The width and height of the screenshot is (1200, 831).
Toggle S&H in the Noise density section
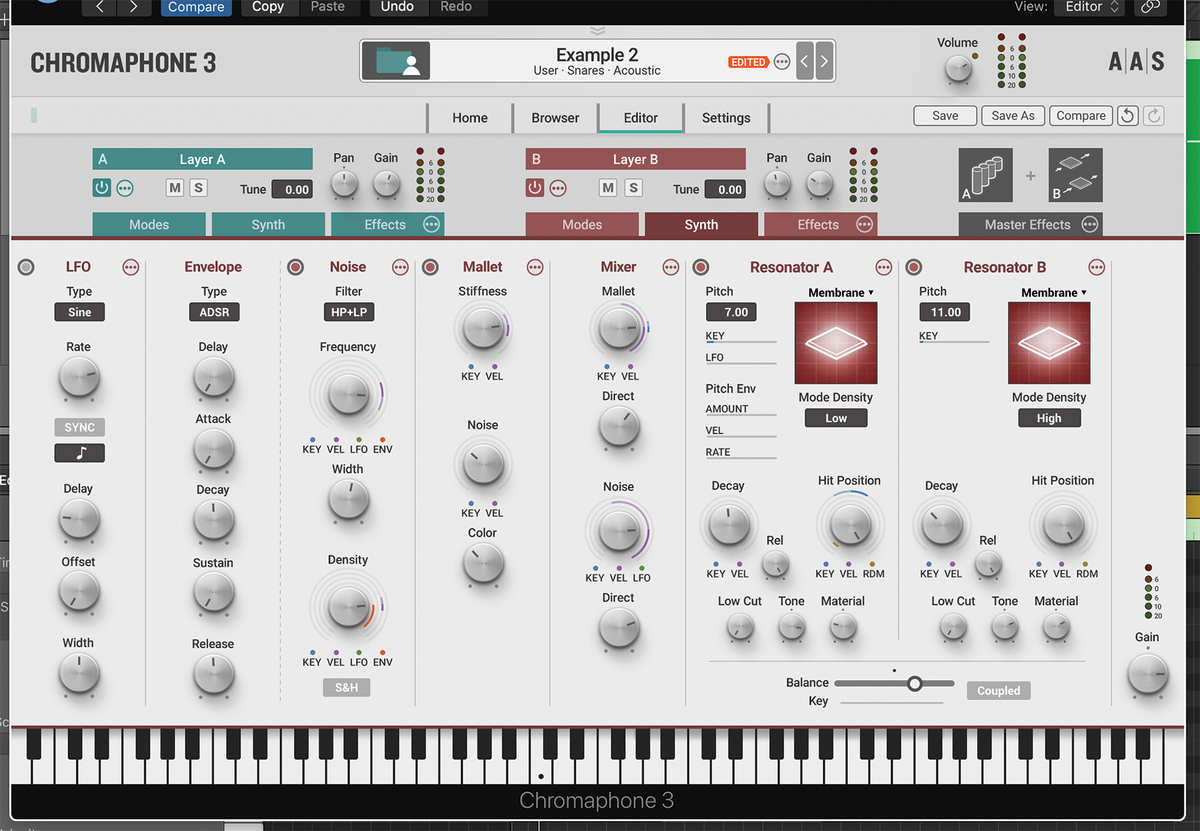[346, 687]
